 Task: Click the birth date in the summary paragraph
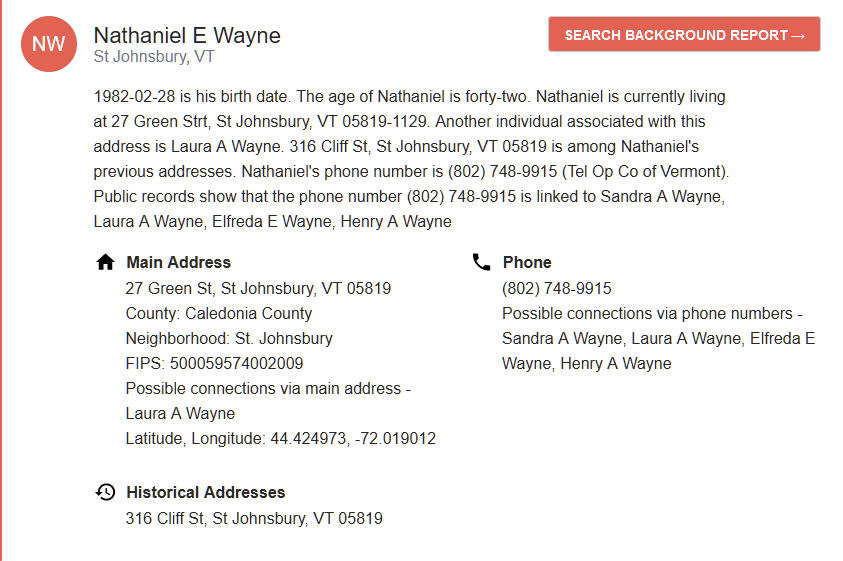tap(133, 97)
